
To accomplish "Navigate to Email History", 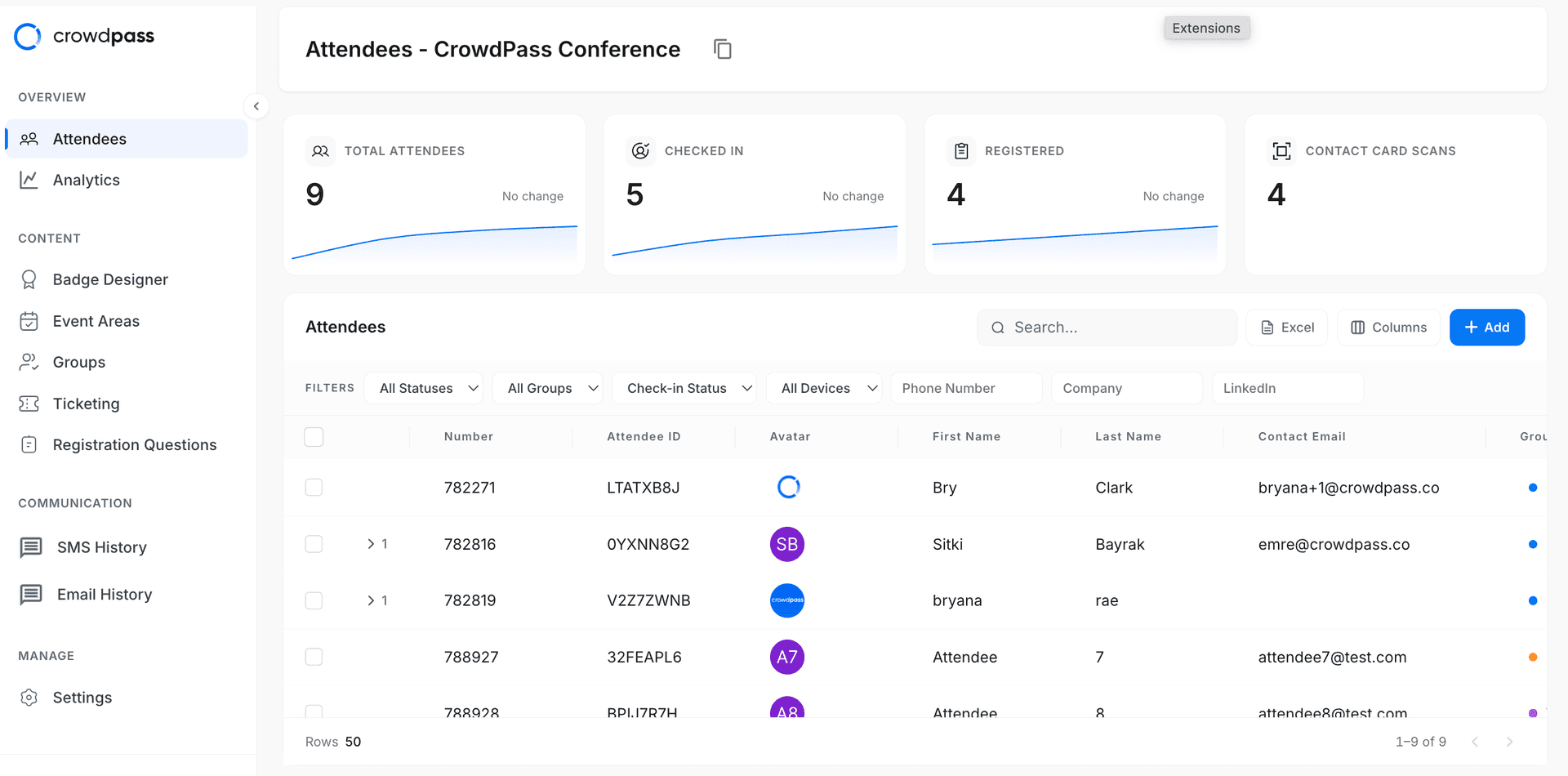I will pyautogui.click(x=105, y=595).
